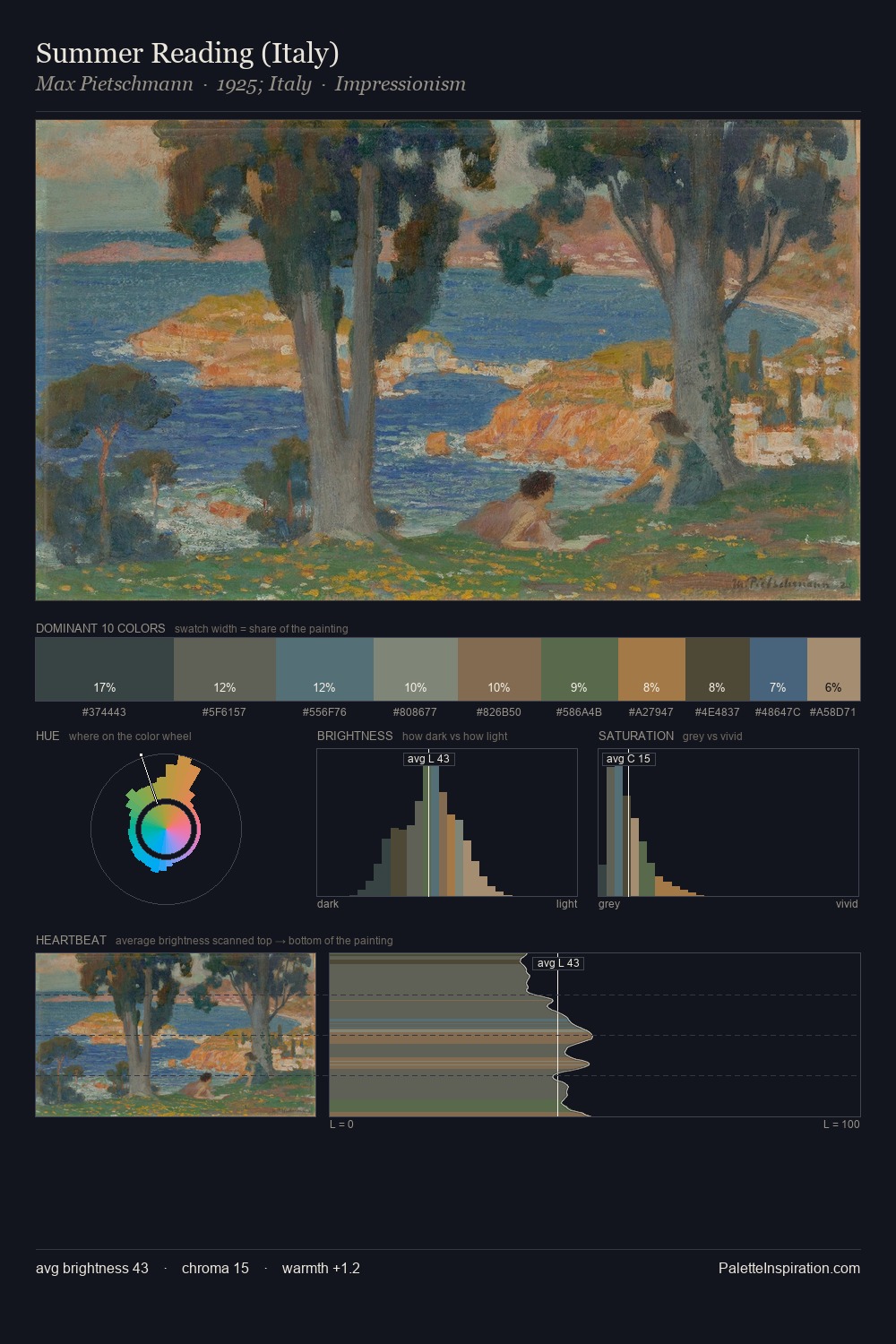Screen dimensions: 896x1344
Task: Click the title 'Summer Reading (Italy)'
Action: 187,53
